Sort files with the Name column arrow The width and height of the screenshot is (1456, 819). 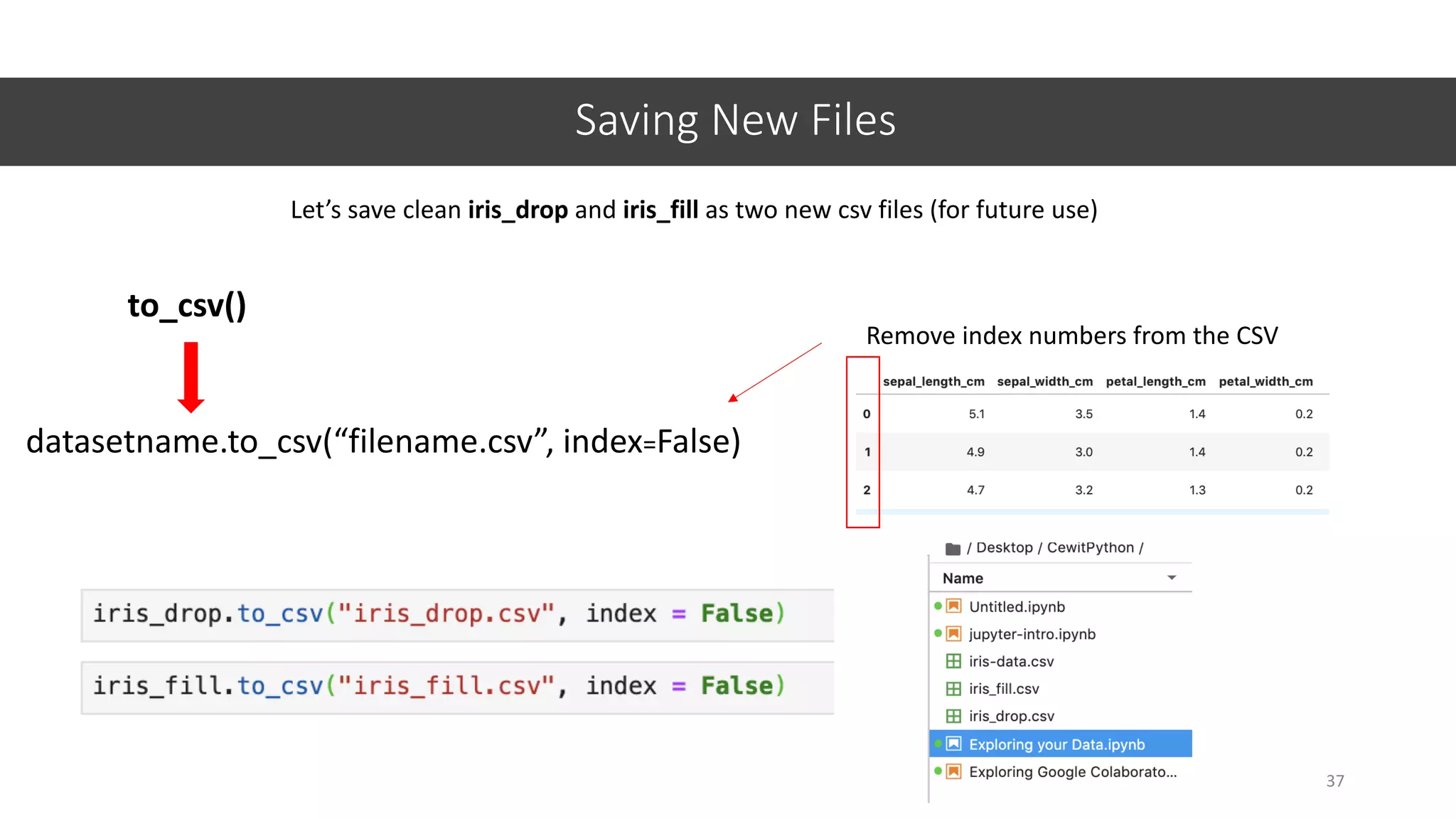click(1172, 577)
